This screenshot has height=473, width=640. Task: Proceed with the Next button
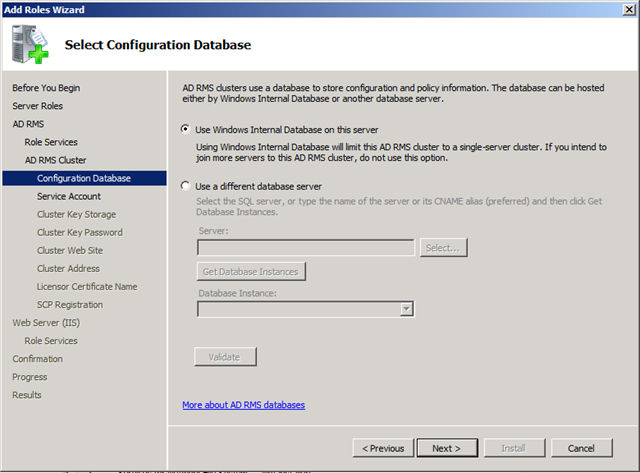click(x=447, y=448)
